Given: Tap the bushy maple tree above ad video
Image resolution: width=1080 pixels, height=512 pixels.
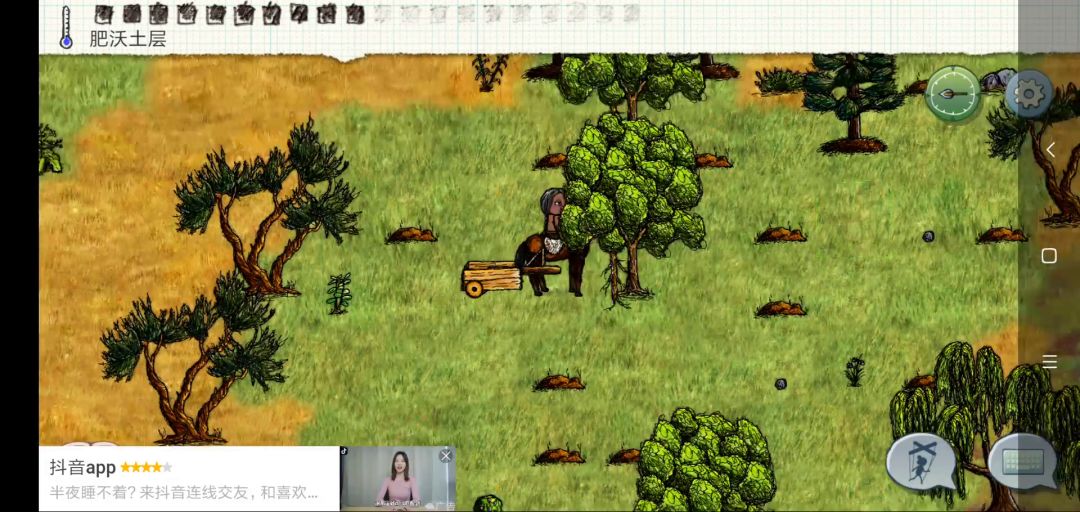Looking at the screenshot, I should click(705, 462).
